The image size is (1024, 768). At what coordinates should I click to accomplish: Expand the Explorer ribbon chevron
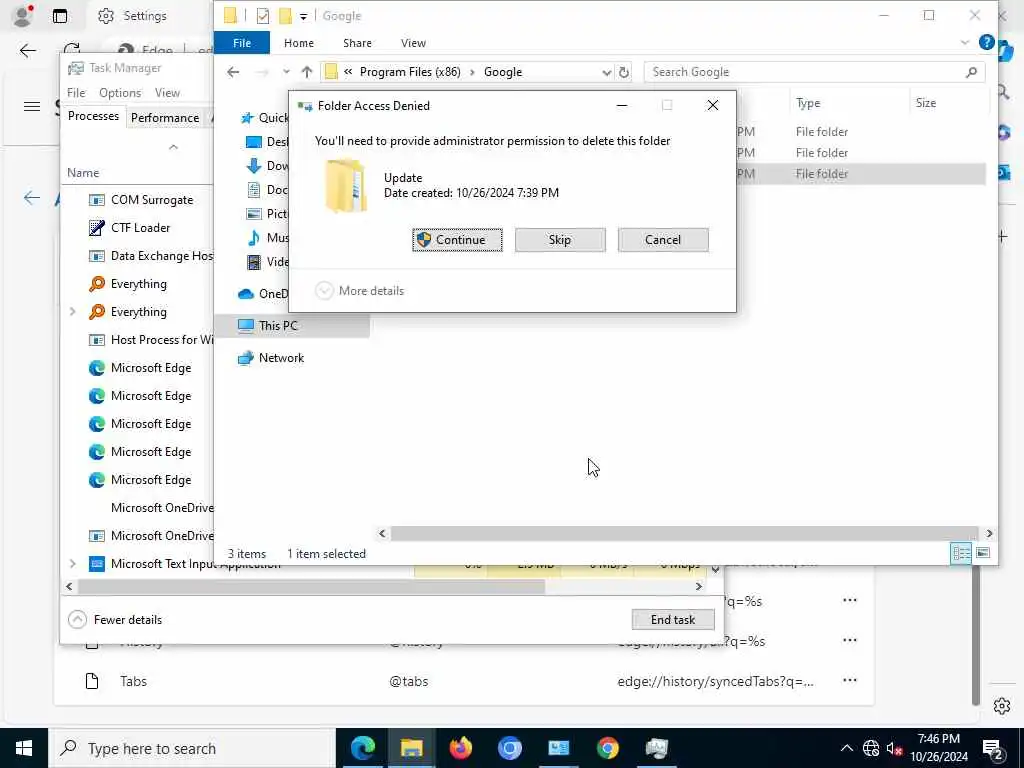tap(965, 42)
